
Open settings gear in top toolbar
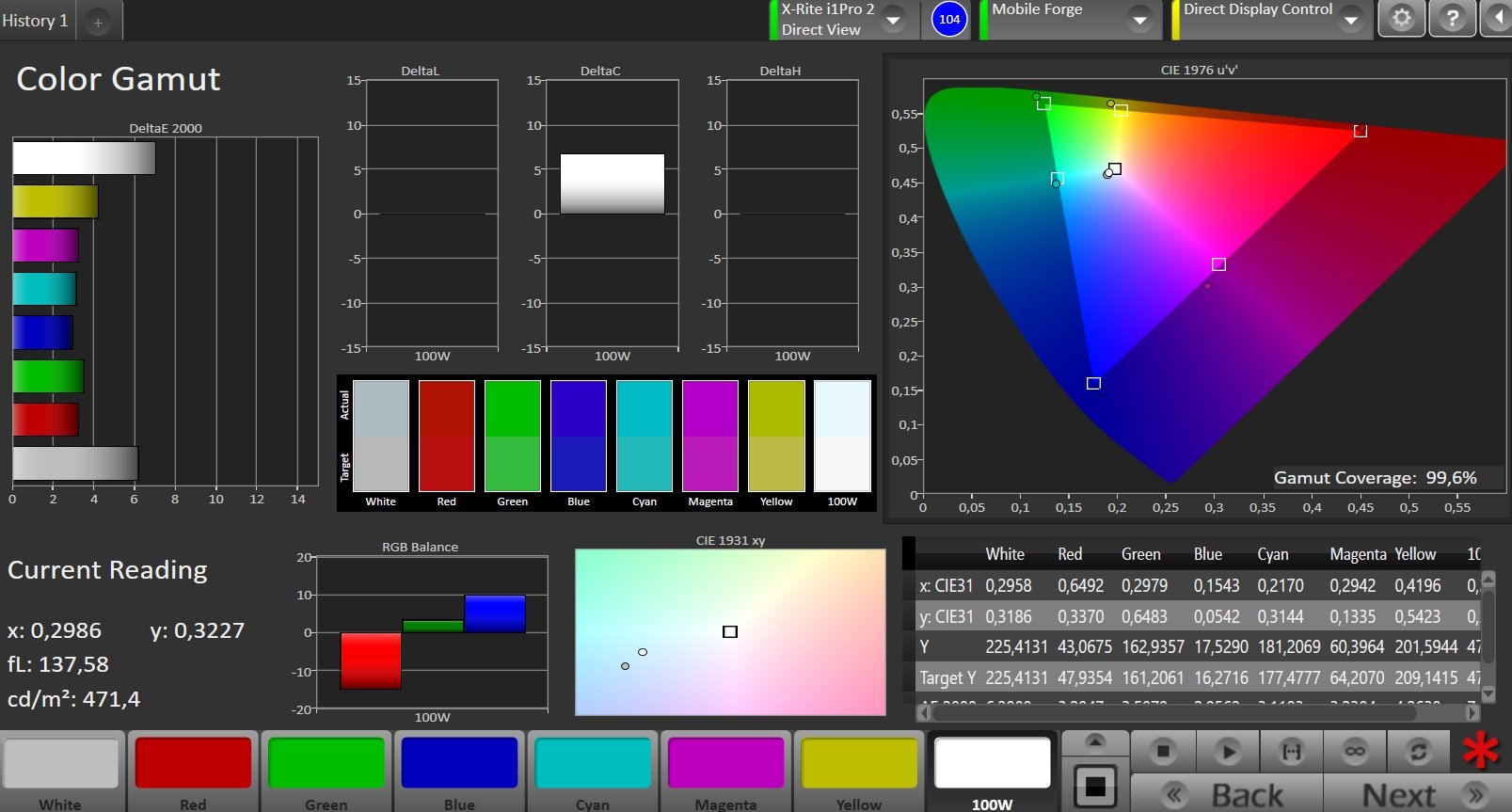coord(1402,18)
